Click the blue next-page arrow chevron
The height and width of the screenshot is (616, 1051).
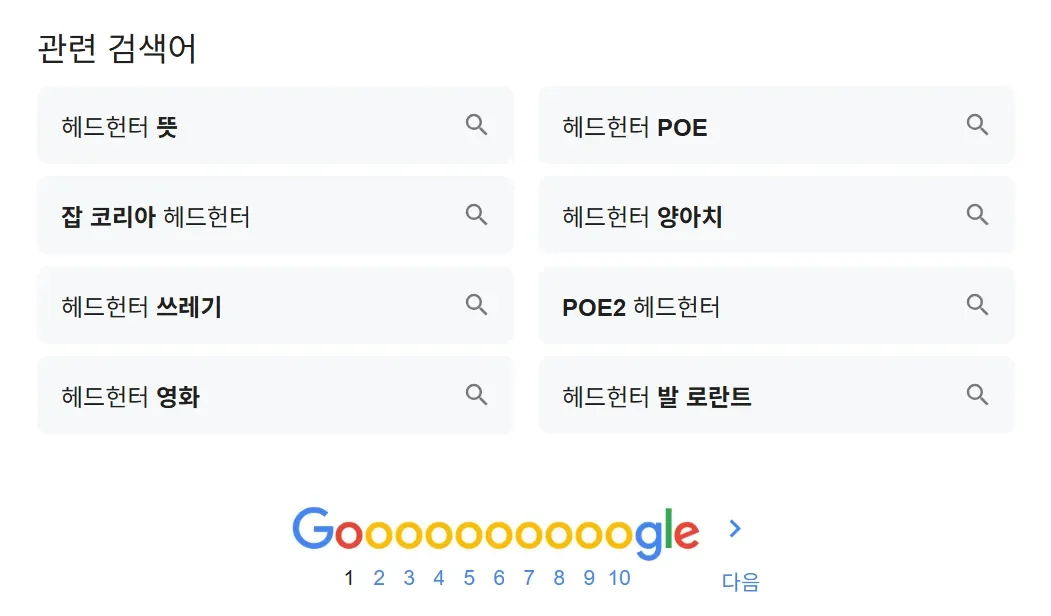(736, 529)
